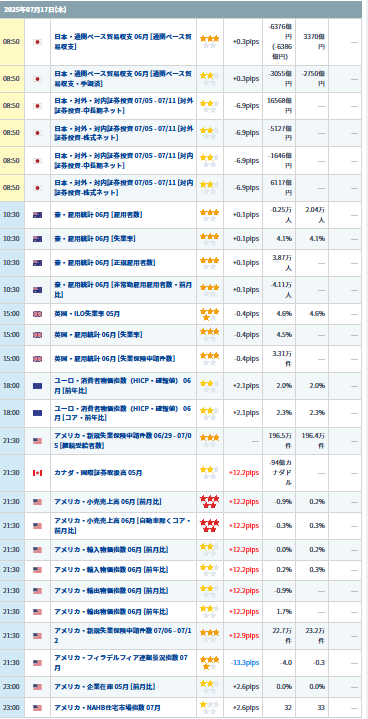
Task: Open アメリカ・NAHB住宅市場指数 07月 link
Action: click(108, 708)
